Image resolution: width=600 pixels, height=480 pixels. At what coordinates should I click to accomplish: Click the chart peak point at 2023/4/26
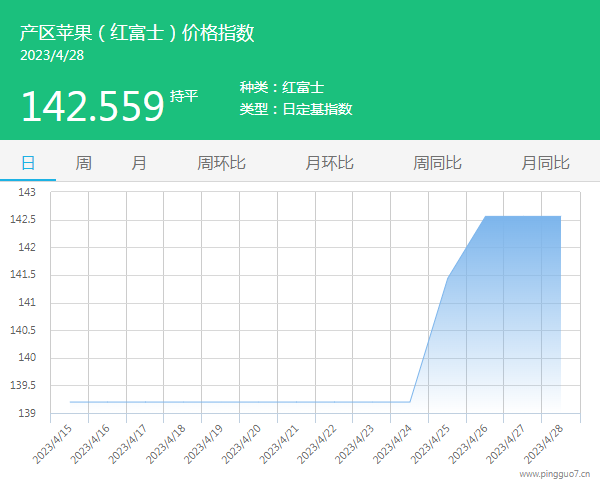point(486,217)
